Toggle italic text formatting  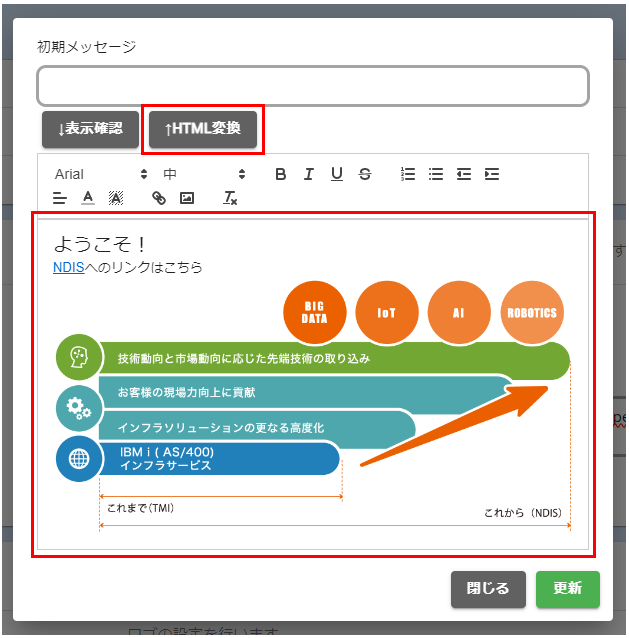pyautogui.click(x=309, y=174)
